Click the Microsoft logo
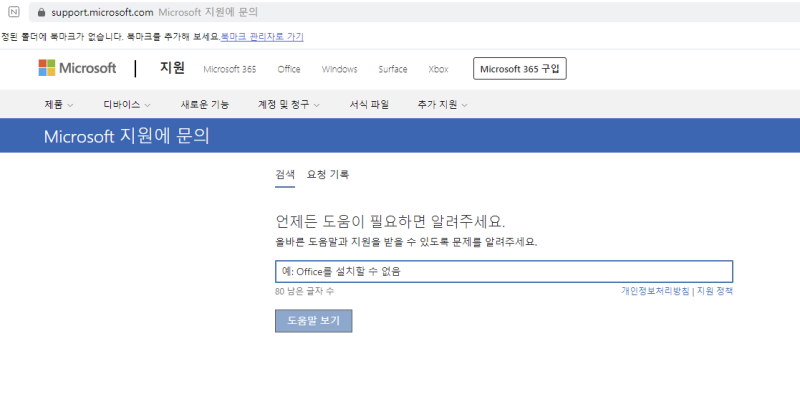Screen dimensions: 800x417 pos(78,68)
